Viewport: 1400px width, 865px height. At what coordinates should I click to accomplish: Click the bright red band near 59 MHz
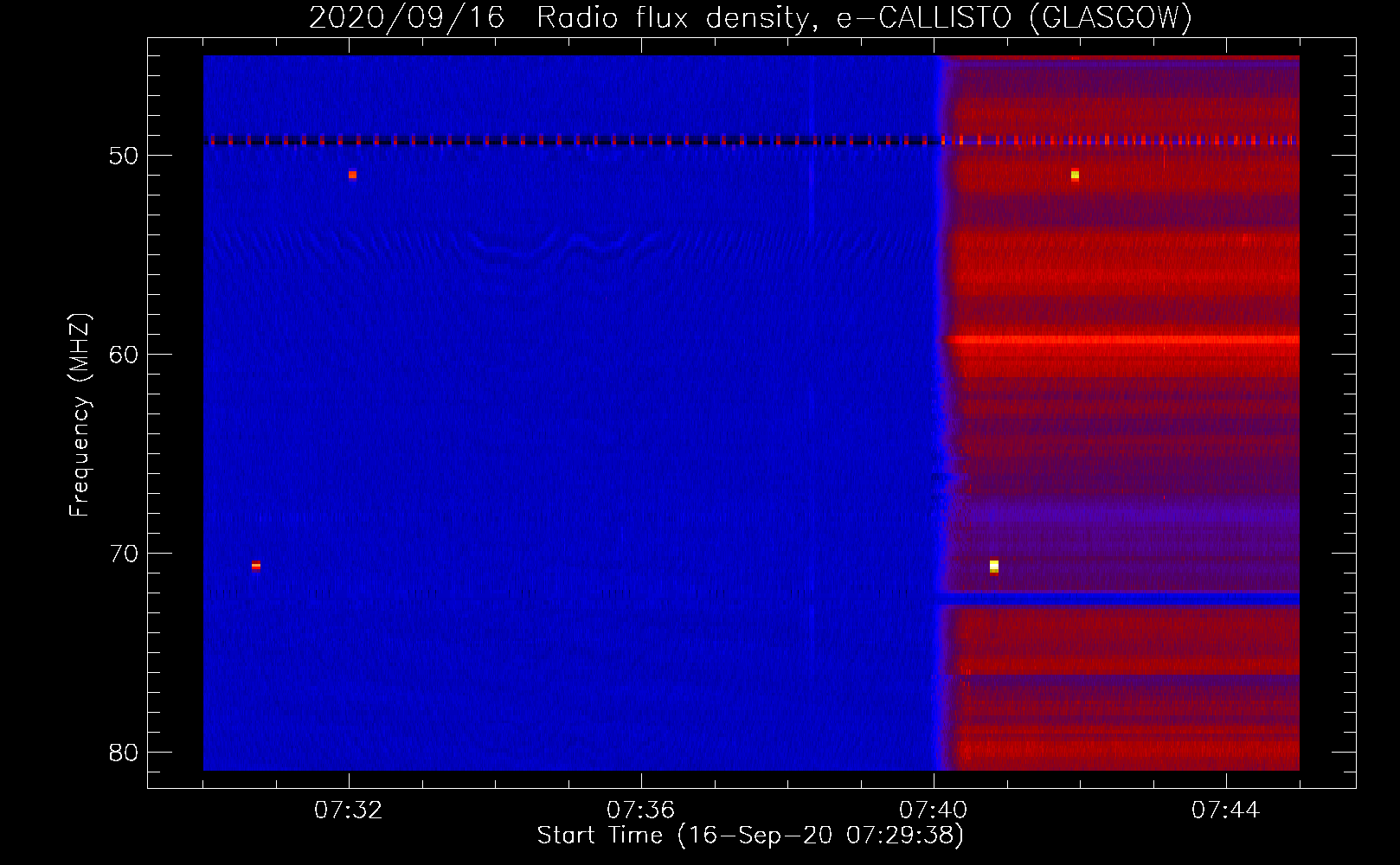(1122, 340)
